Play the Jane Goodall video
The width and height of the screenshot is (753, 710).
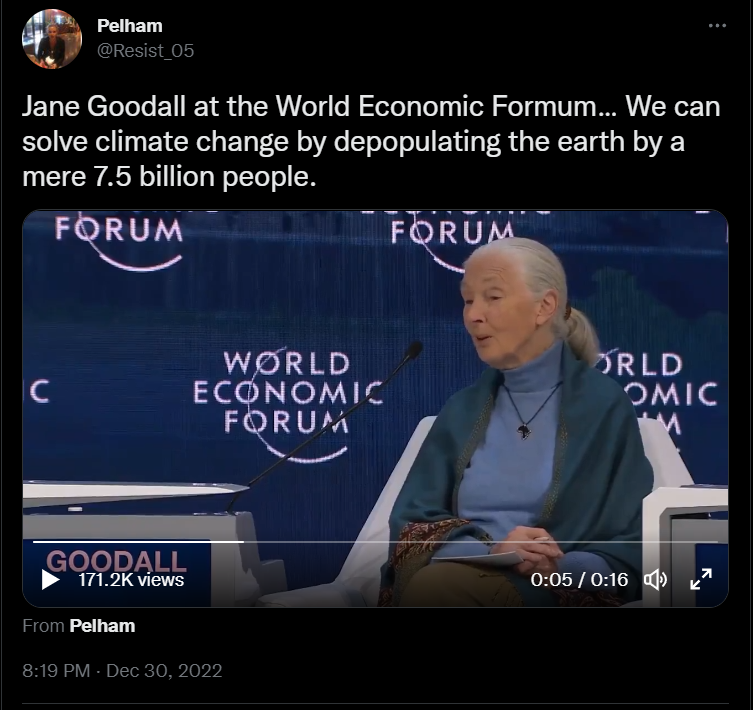pos(51,579)
